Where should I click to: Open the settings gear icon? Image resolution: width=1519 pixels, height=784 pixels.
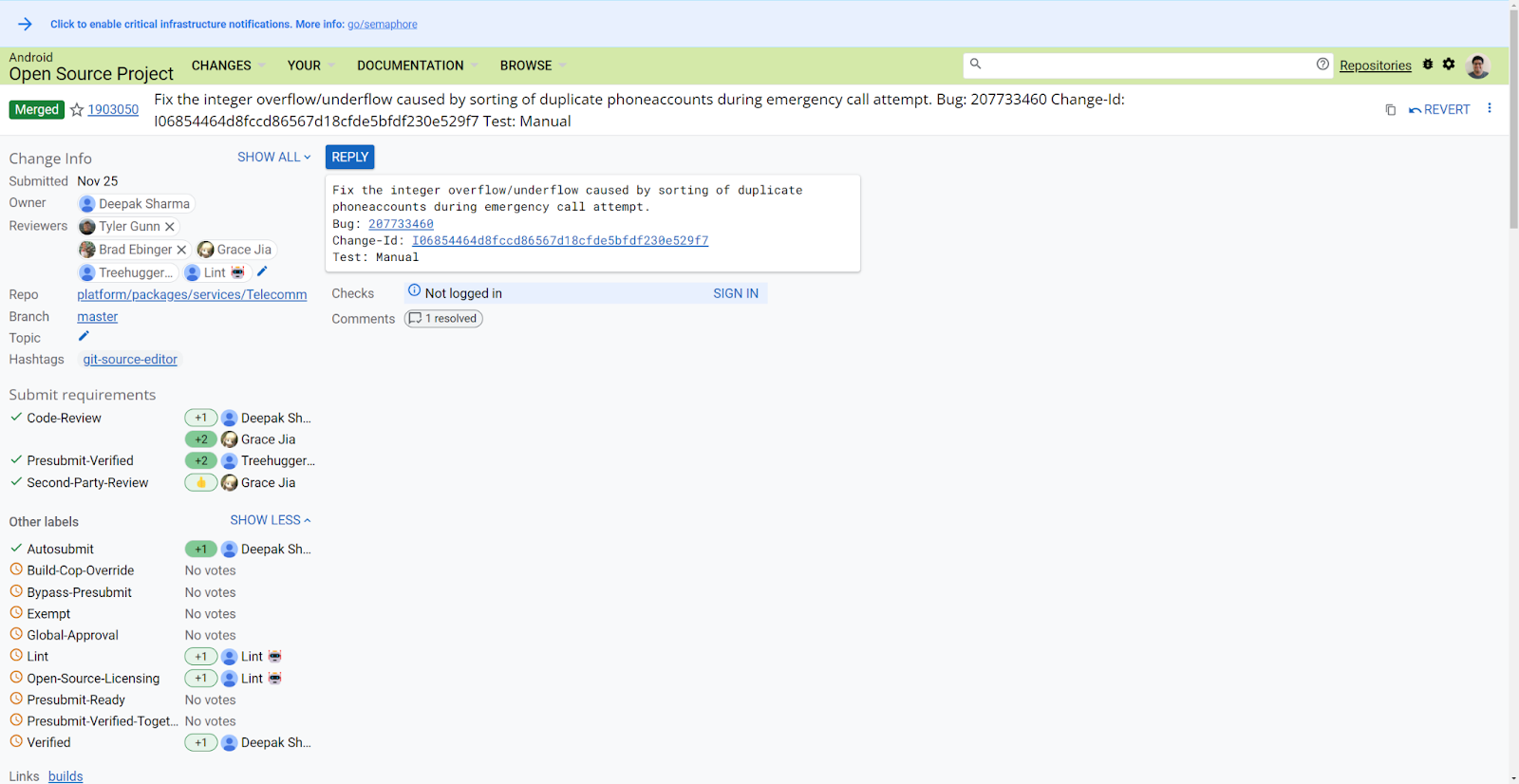click(1449, 65)
